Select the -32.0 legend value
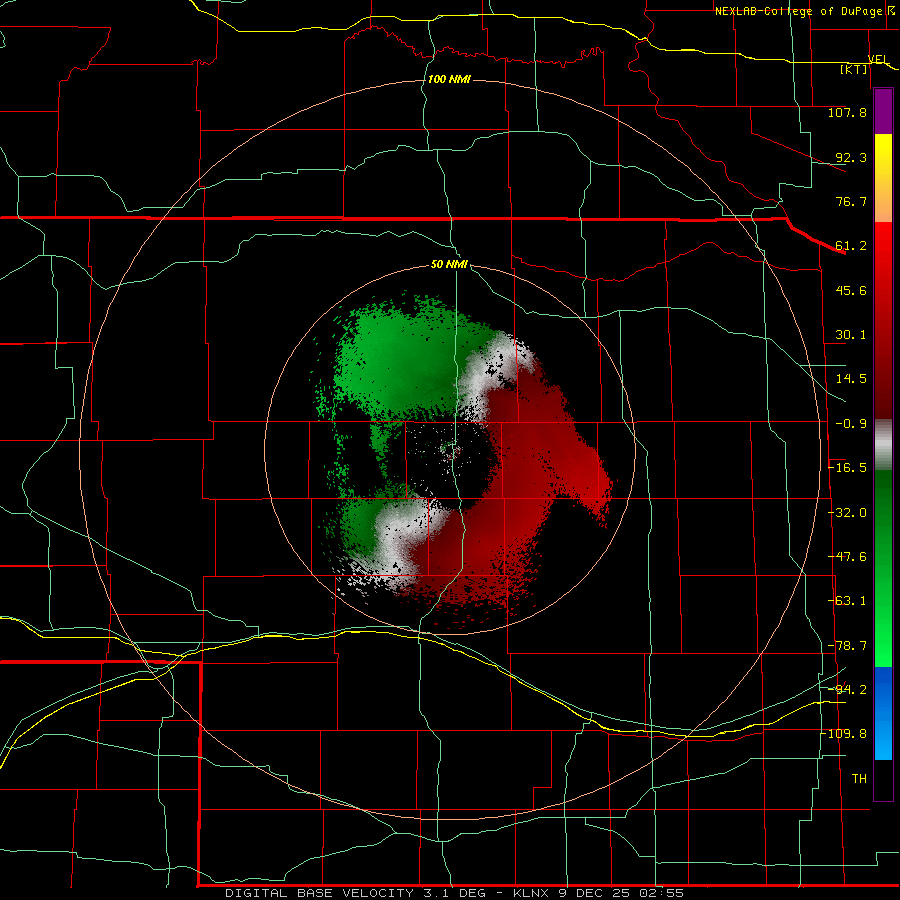Image resolution: width=900 pixels, height=900 pixels. click(847, 513)
